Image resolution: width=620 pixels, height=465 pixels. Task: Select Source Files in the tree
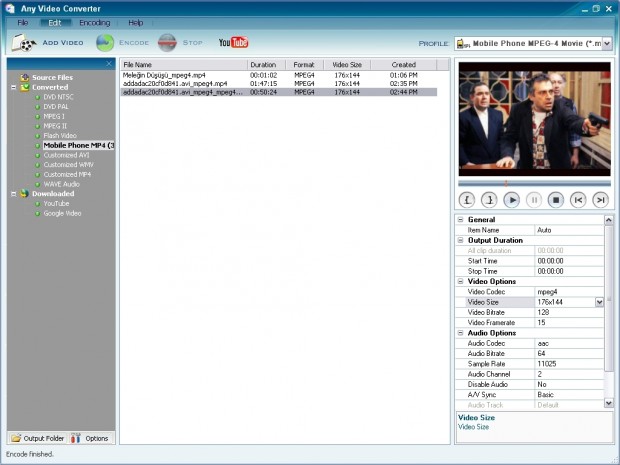(52, 78)
